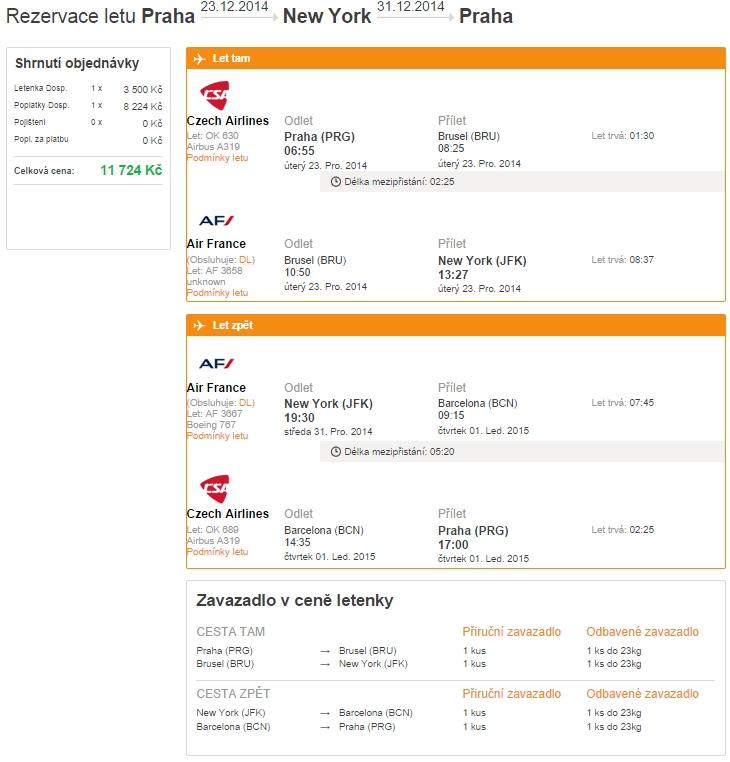View 'Podmínky letu' for flight OK 689

pos(217,552)
